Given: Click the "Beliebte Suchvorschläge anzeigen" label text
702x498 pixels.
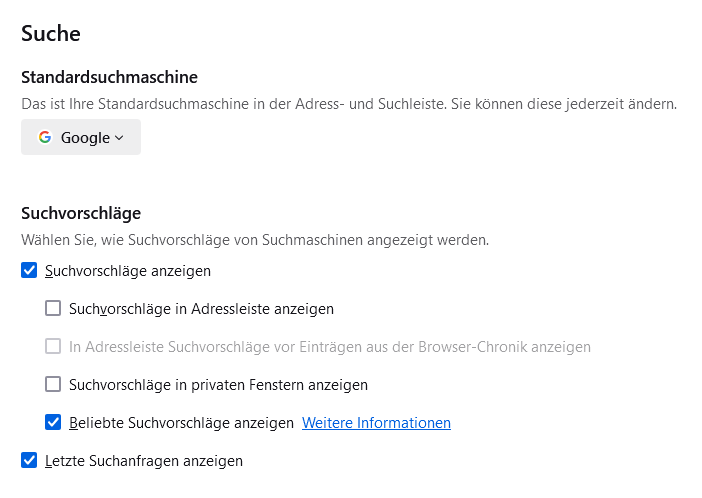Looking at the screenshot, I should [181, 423].
